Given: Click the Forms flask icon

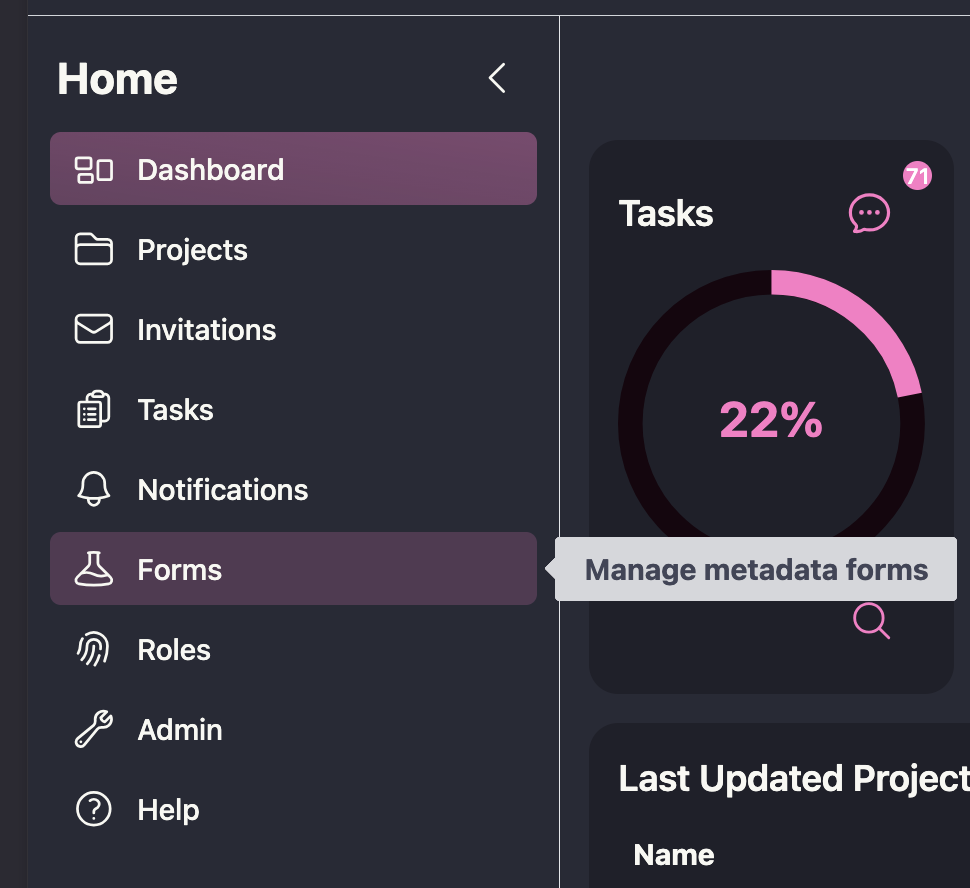Looking at the screenshot, I should tap(93, 569).
